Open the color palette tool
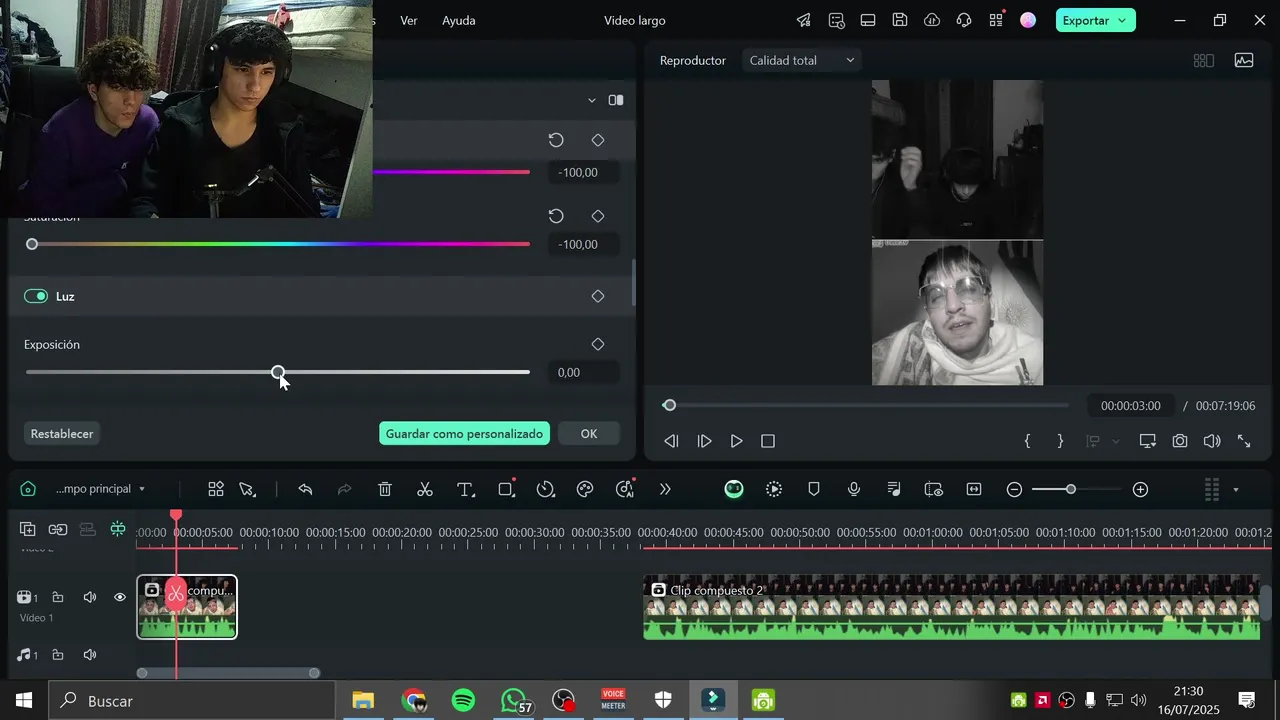 pos(585,489)
